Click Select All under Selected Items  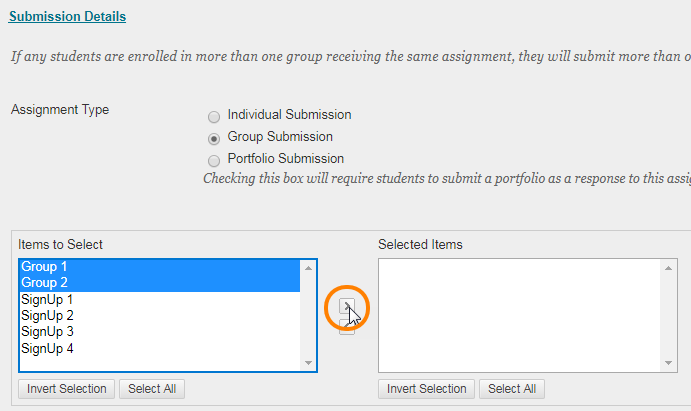[512, 389]
